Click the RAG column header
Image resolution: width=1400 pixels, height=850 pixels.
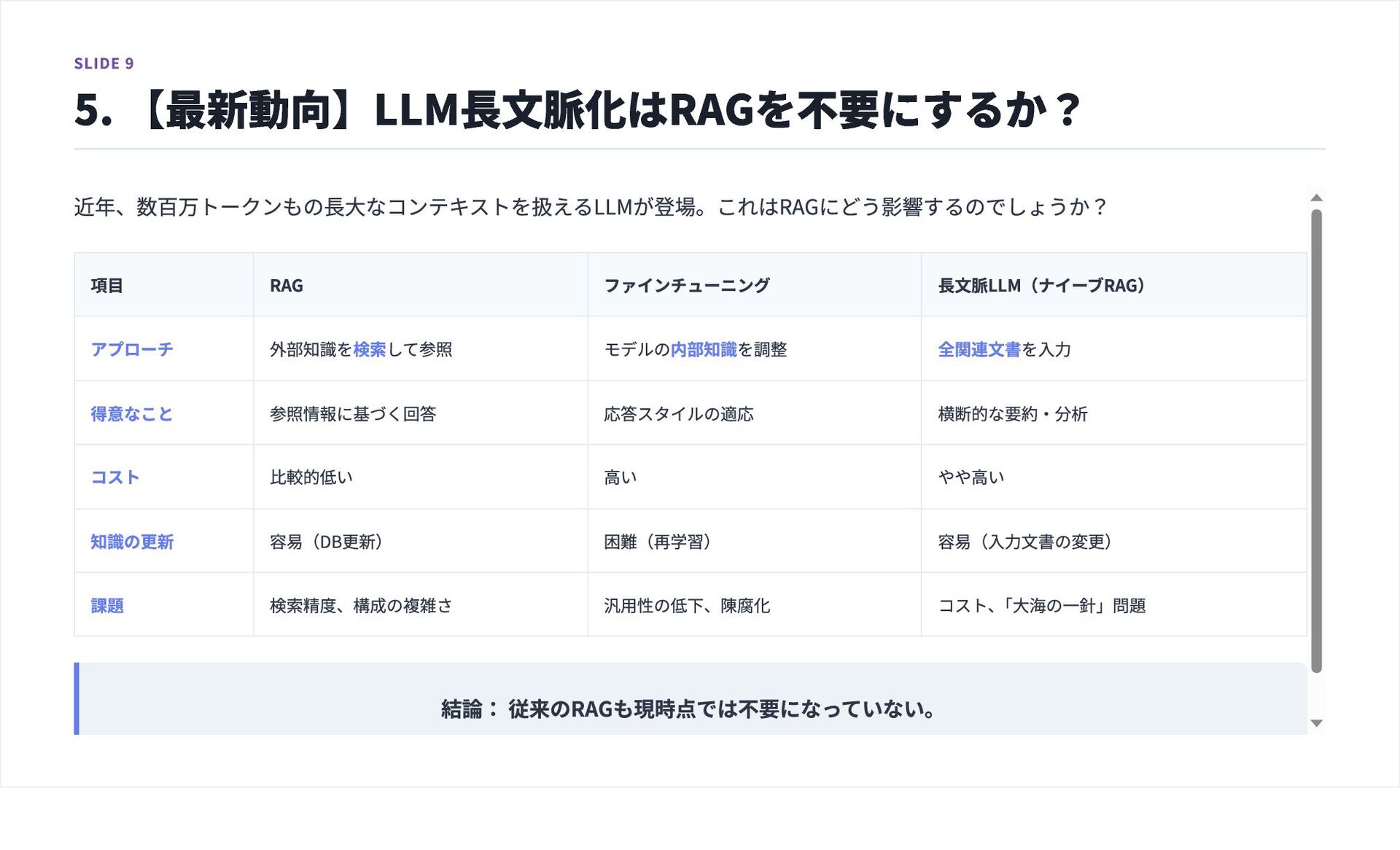click(287, 286)
